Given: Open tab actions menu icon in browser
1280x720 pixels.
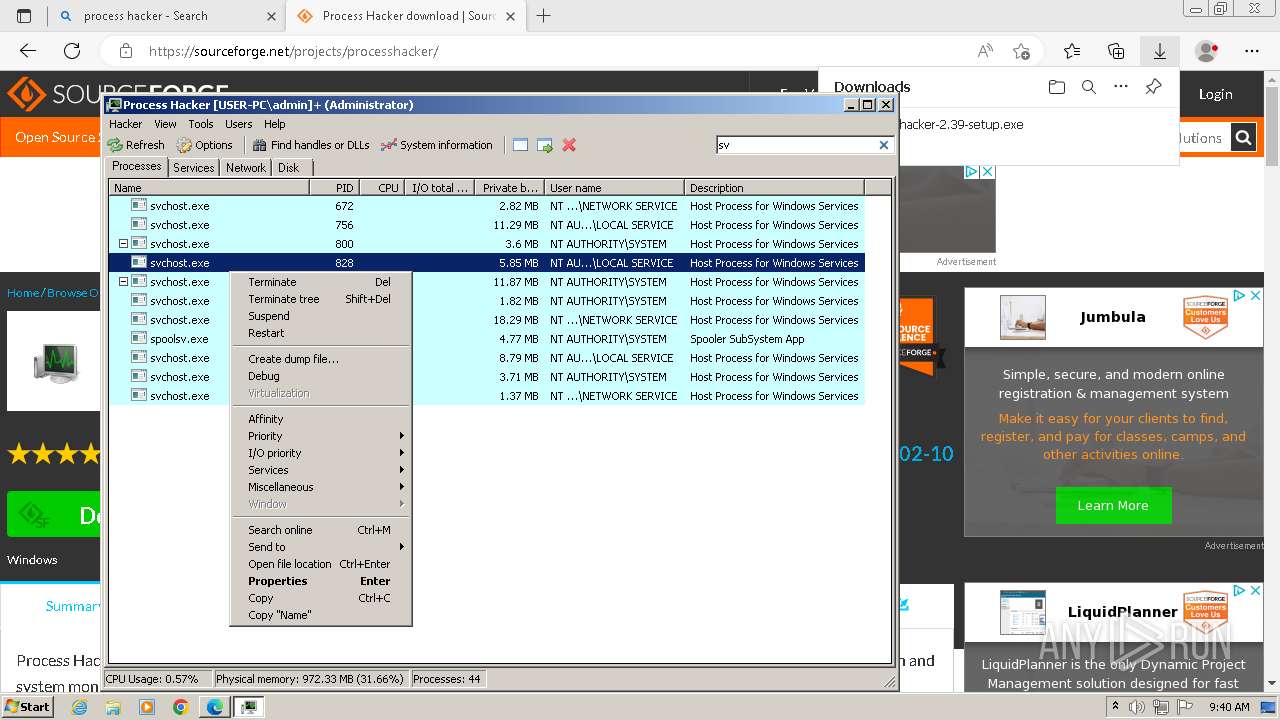Looking at the screenshot, I should 24,16.
